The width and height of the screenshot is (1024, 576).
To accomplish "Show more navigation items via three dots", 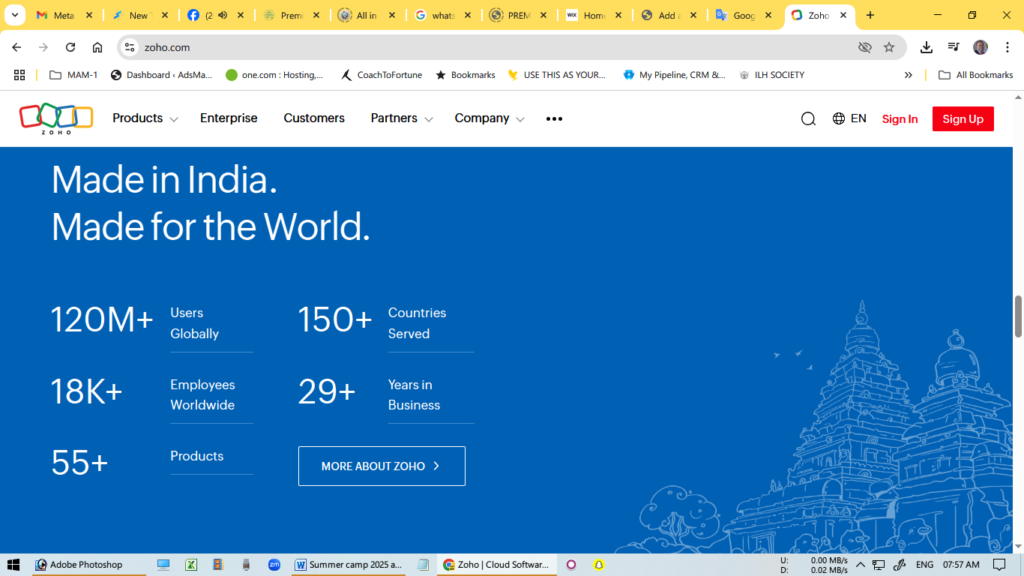I will [x=554, y=119].
